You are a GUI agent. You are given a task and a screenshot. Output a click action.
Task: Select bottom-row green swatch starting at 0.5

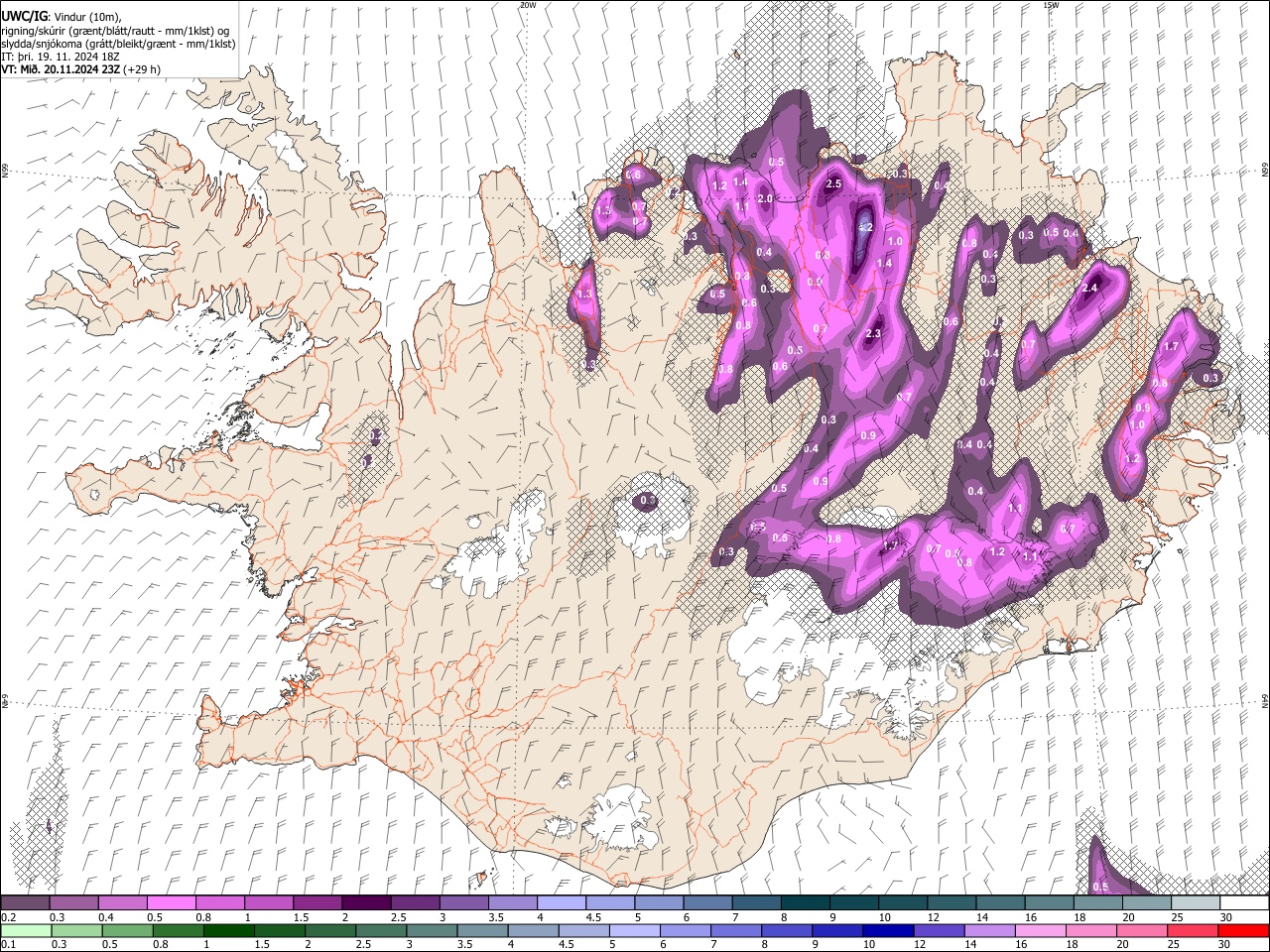tap(127, 930)
